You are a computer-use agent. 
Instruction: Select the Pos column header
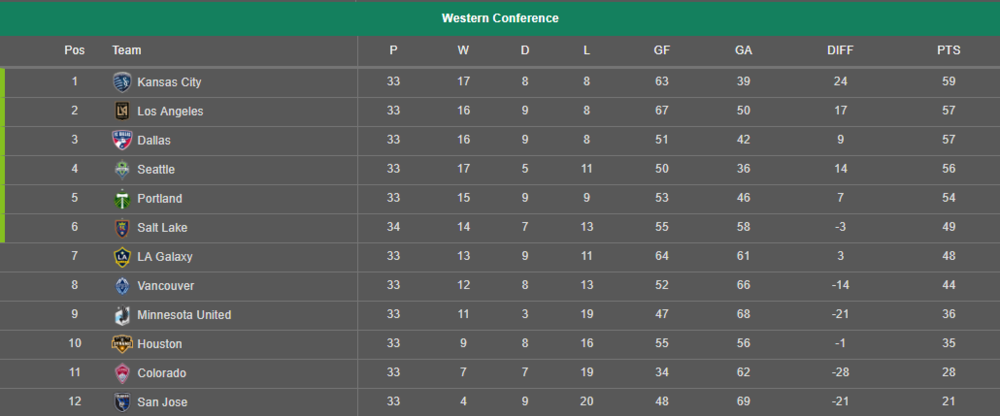click(x=75, y=50)
